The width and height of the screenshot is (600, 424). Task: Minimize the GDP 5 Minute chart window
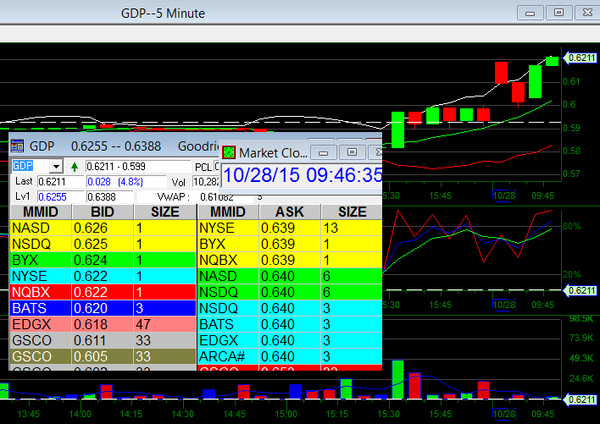pyautogui.click(x=531, y=12)
